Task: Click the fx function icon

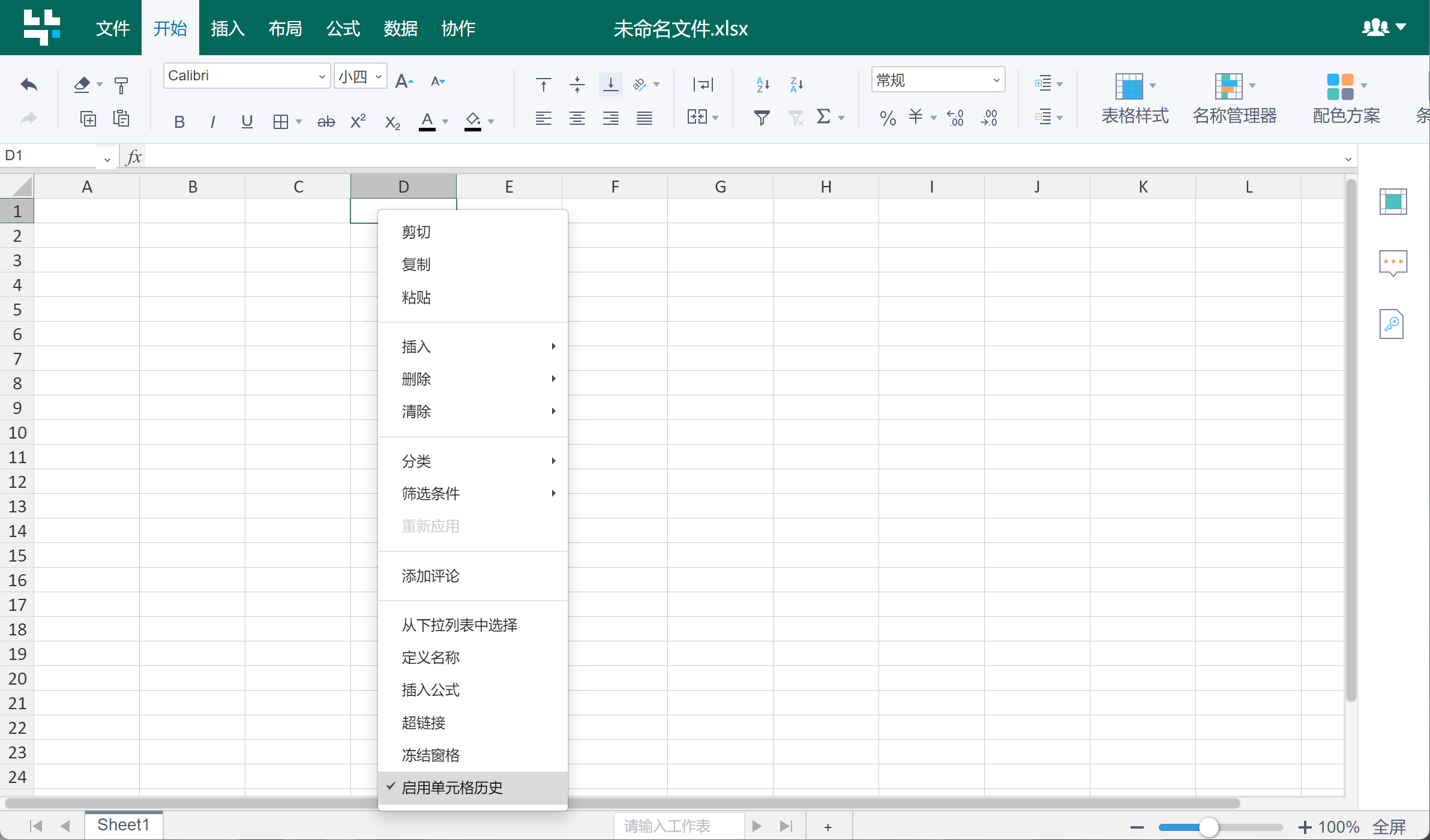Action: (134, 157)
